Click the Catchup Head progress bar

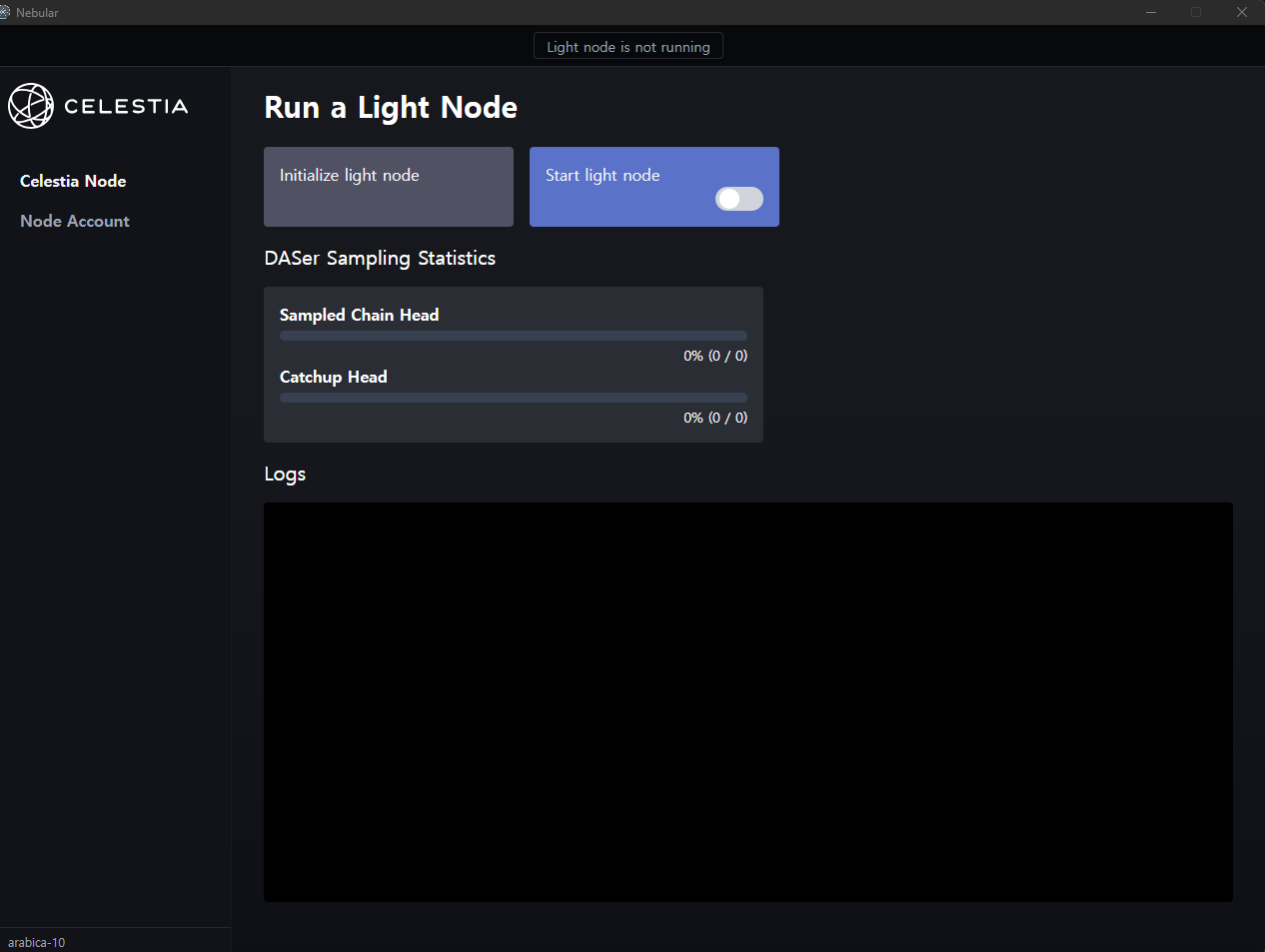(x=514, y=398)
